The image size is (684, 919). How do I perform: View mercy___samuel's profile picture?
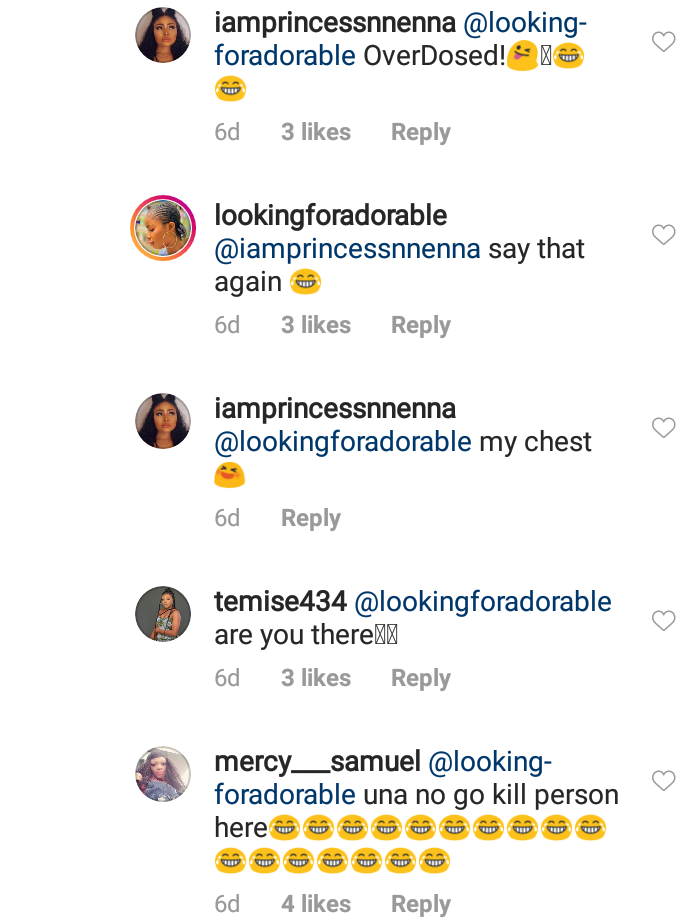tap(163, 774)
